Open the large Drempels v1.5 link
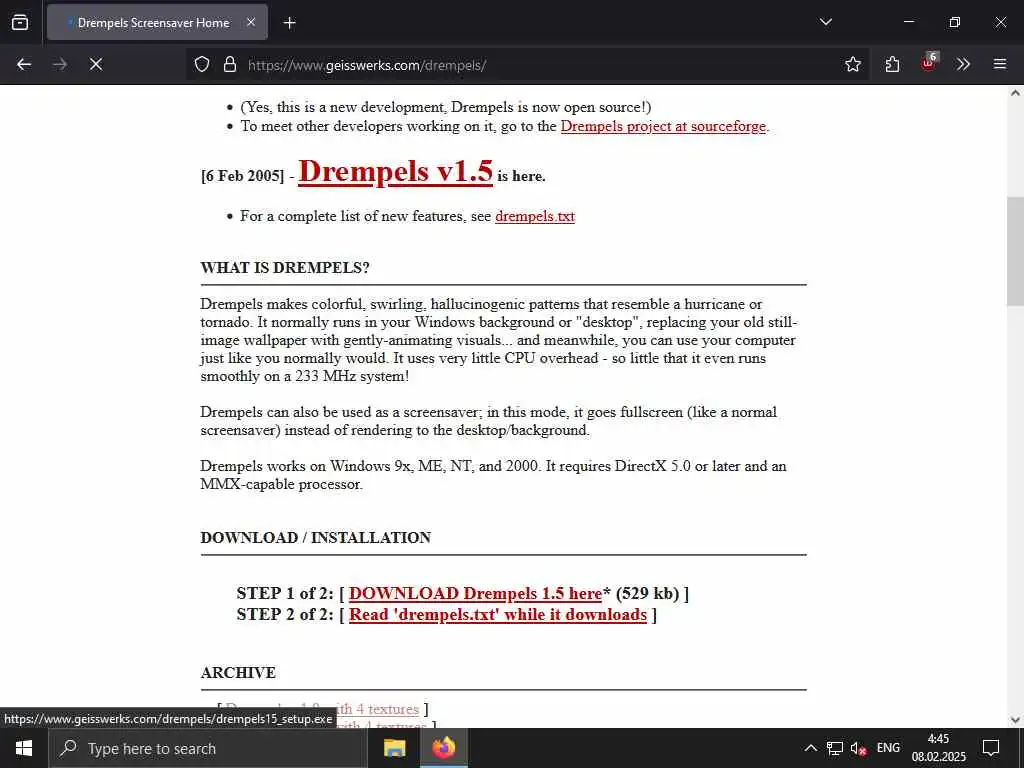Viewport: 1024px width, 768px height. 395,172
